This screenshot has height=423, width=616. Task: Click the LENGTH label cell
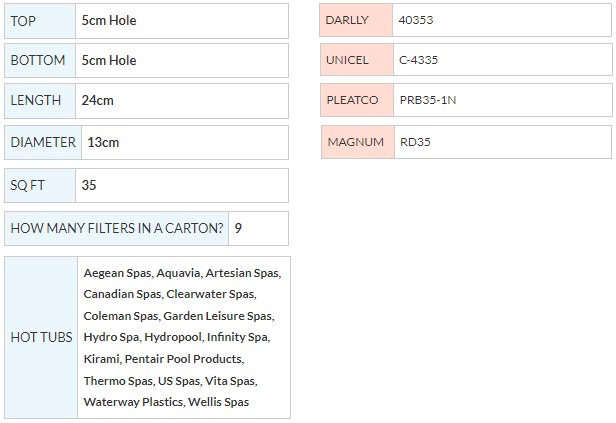[40, 100]
